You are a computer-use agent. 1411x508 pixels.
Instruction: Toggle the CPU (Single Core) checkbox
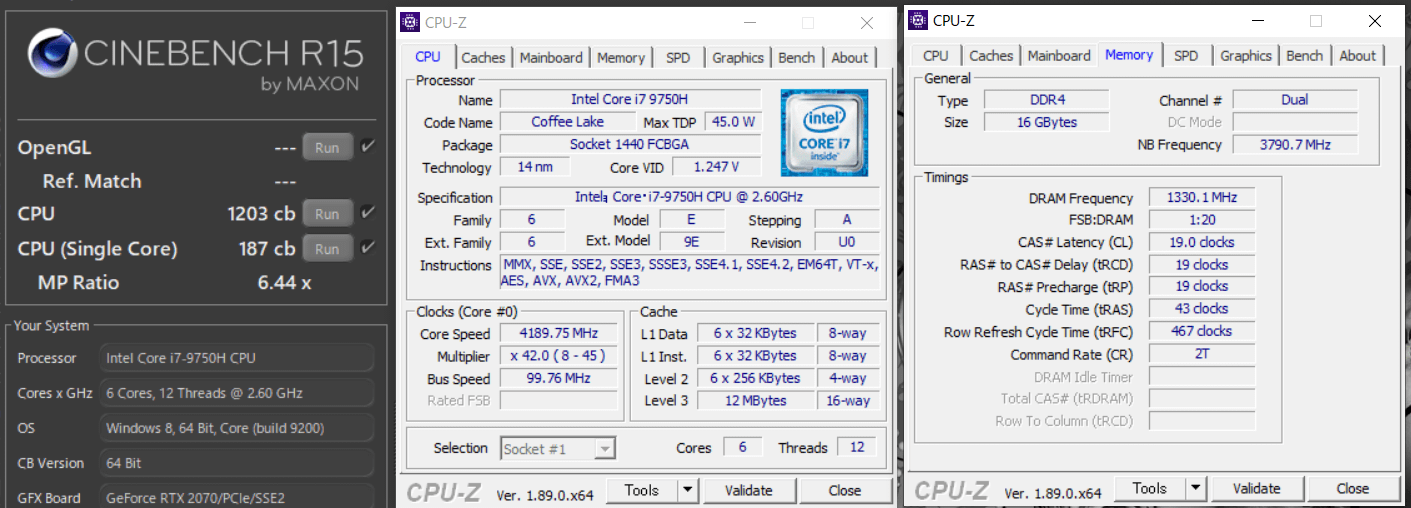coord(368,247)
